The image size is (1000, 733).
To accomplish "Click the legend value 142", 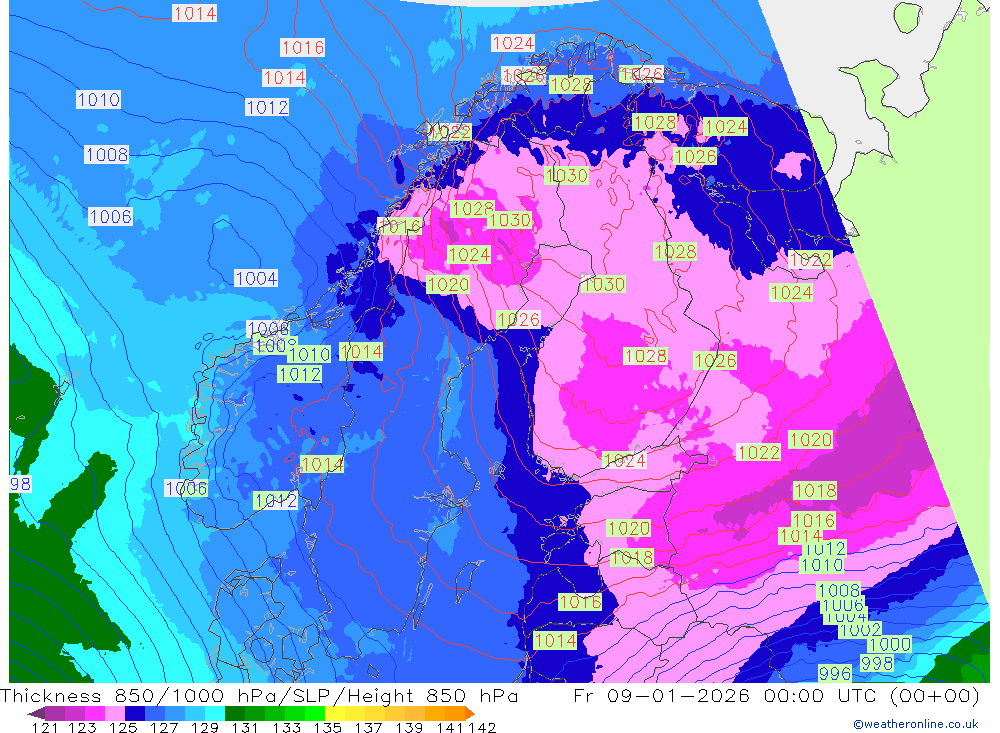I will [482, 727].
